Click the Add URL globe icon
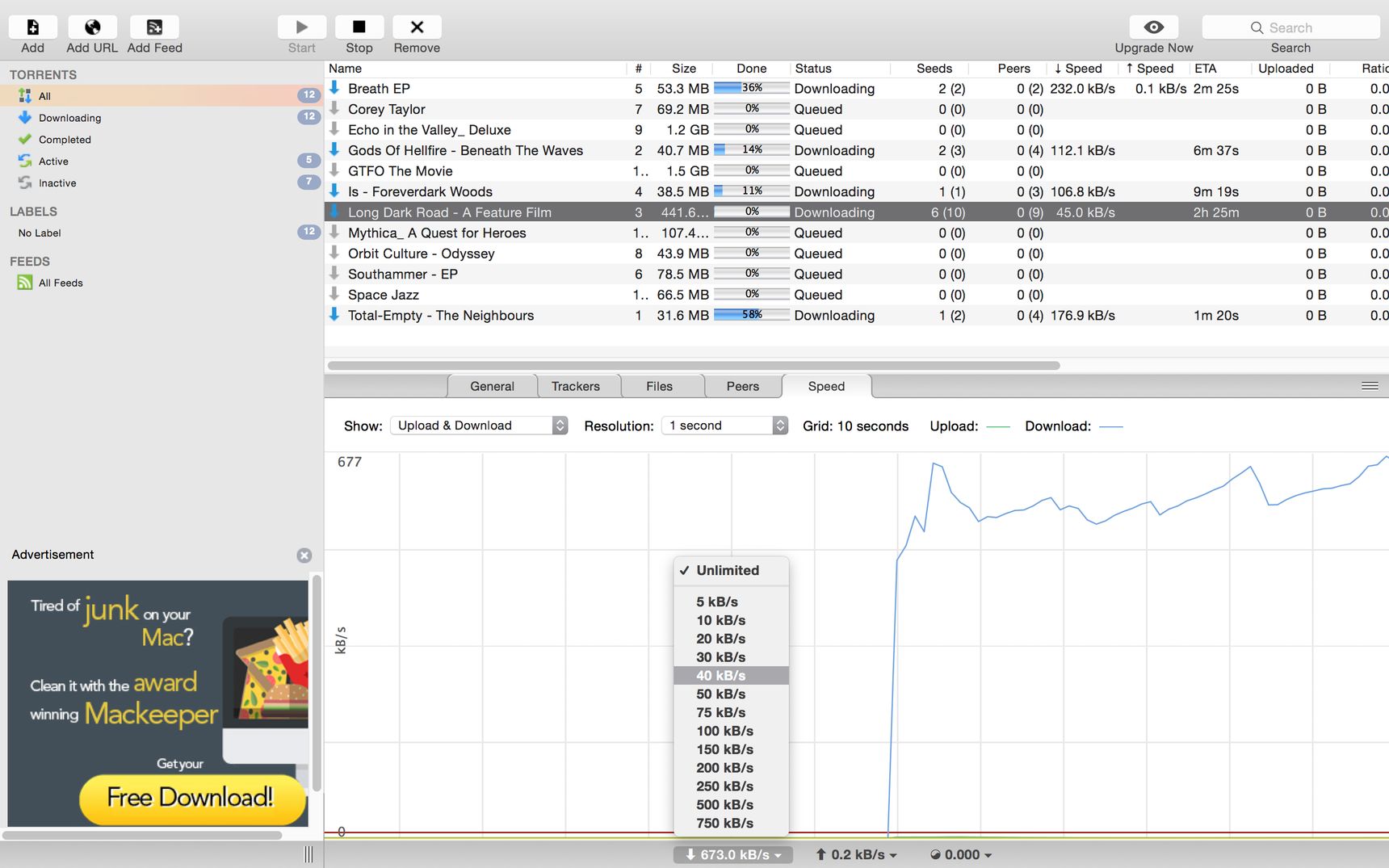Image resolution: width=1389 pixels, height=868 pixels. click(x=92, y=27)
